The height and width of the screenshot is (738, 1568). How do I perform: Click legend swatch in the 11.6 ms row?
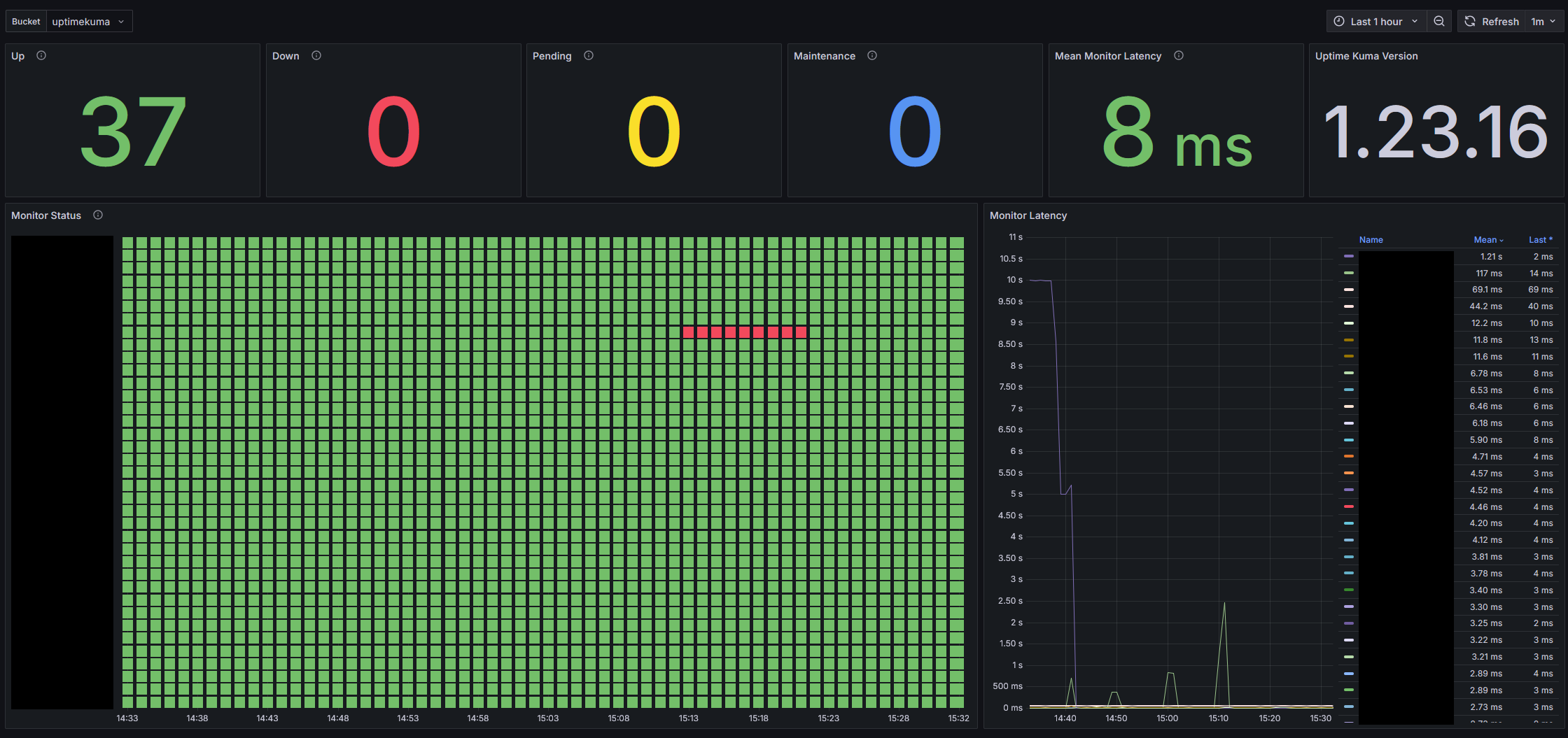point(1349,357)
